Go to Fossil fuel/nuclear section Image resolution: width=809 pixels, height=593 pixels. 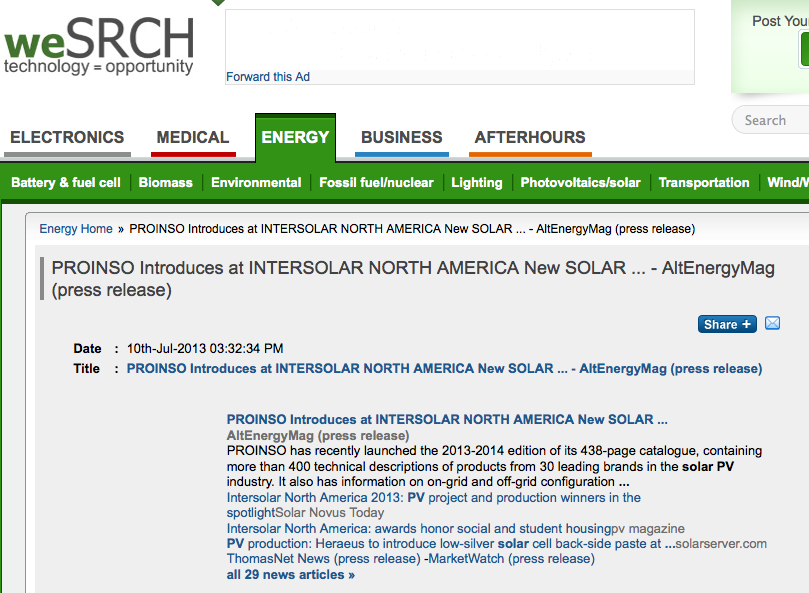(376, 183)
